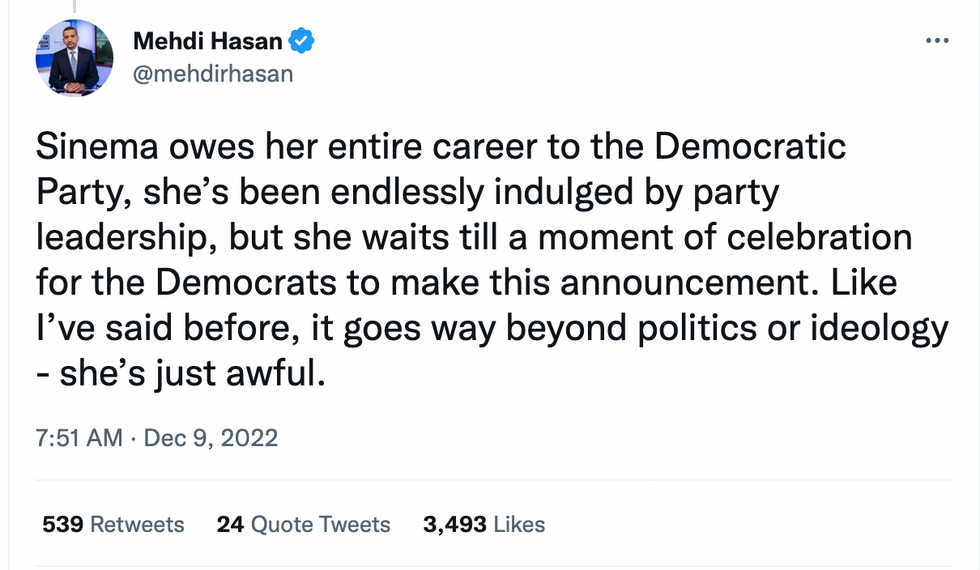Click the blue verified badge
The height and width of the screenshot is (570, 980).
click(302, 41)
